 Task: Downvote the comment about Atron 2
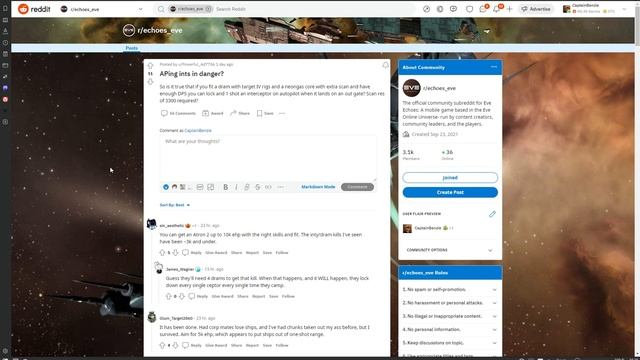(x=176, y=253)
